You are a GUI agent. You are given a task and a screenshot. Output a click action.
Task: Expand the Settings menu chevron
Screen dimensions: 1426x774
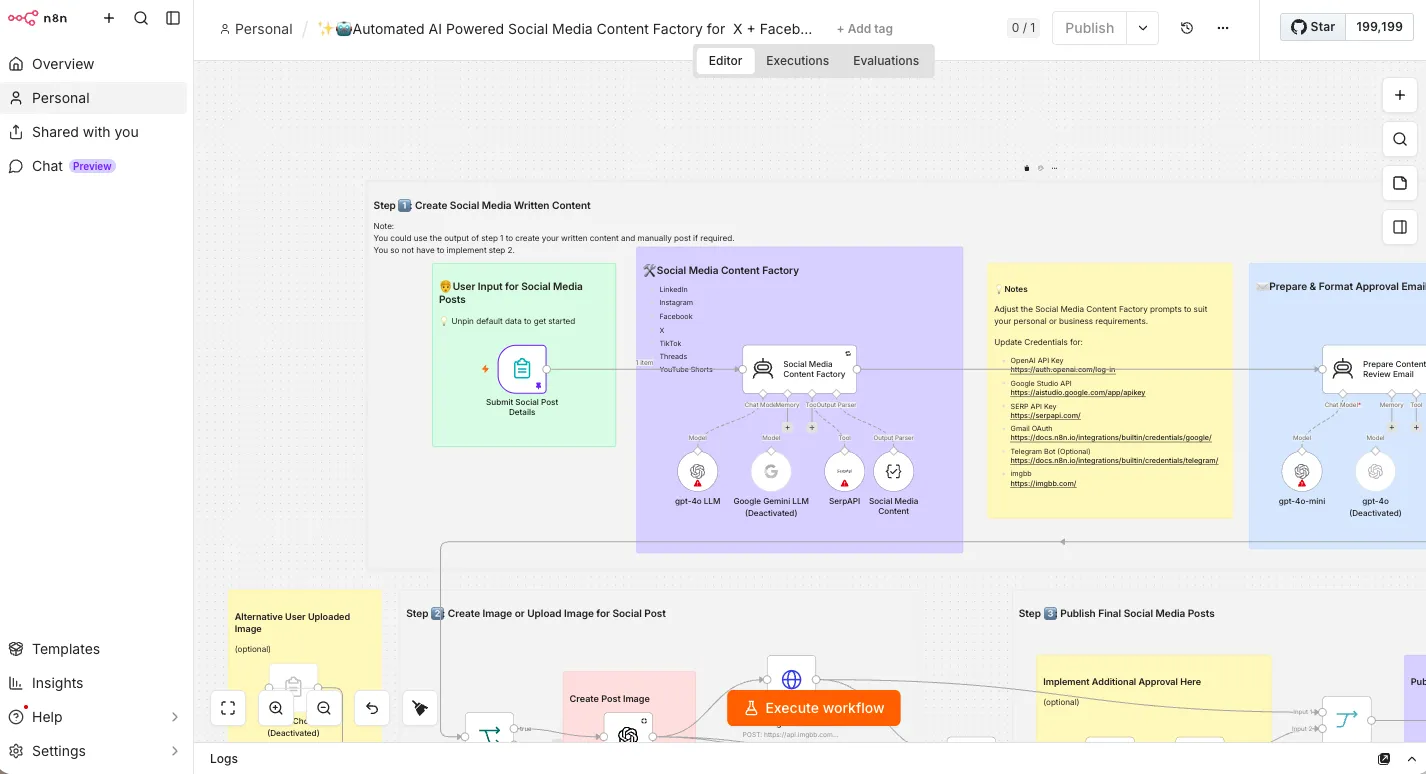point(175,751)
